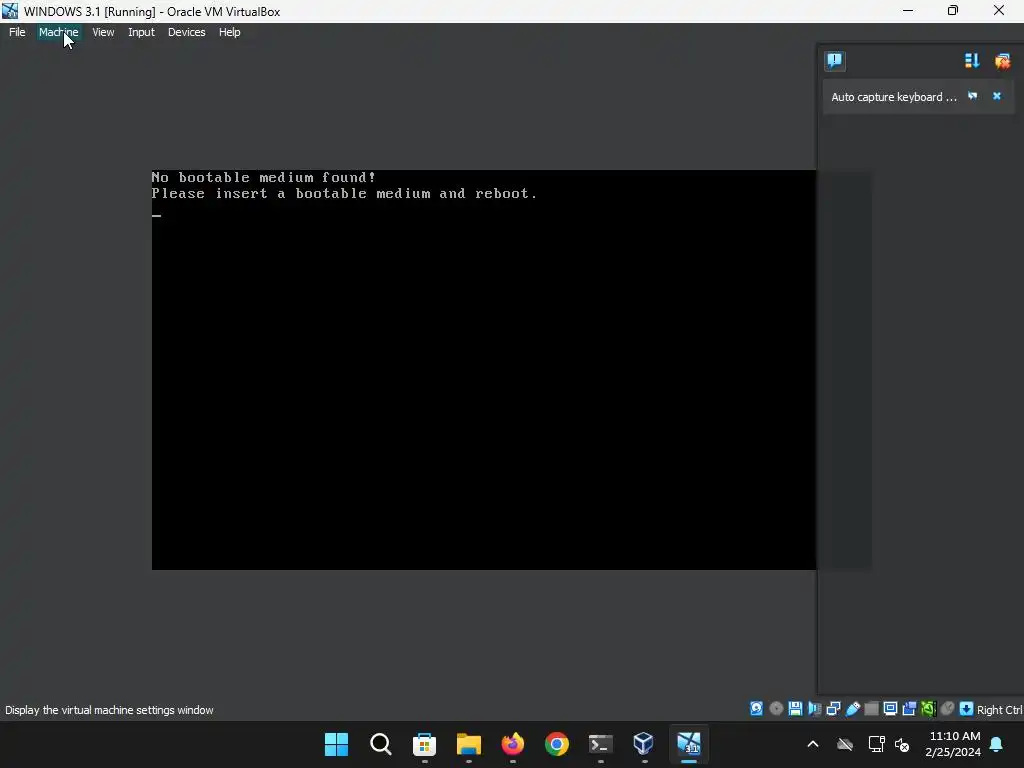The image size is (1024, 768).
Task: Open the Windows Start menu
Action: click(336, 744)
